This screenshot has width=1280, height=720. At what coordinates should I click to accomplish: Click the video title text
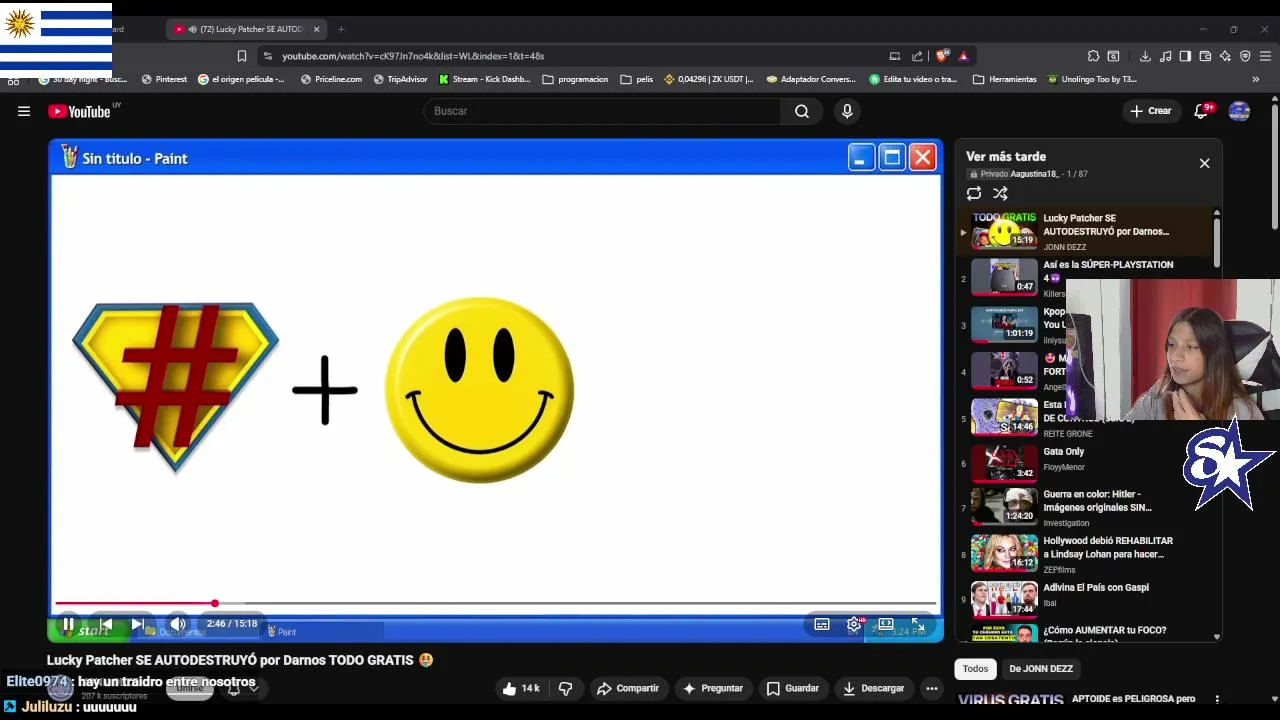click(240, 660)
